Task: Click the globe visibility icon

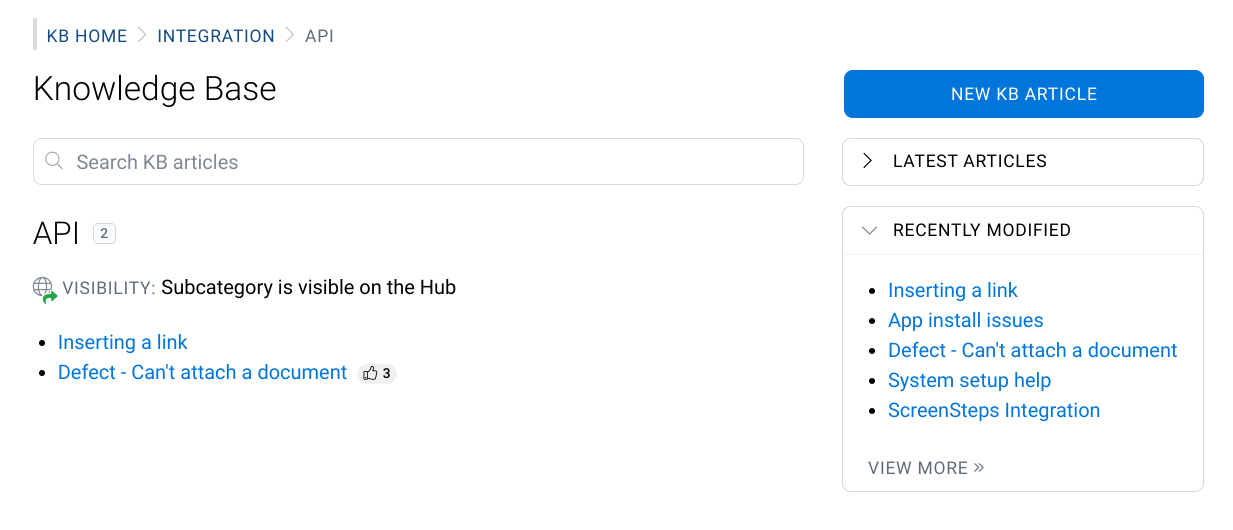Action: tap(44, 288)
